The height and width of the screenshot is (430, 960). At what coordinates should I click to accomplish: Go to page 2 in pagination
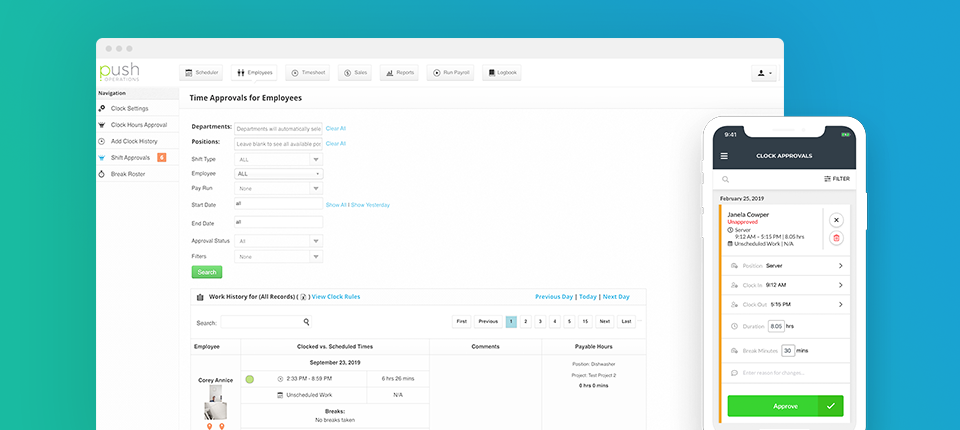click(x=525, y=322)
